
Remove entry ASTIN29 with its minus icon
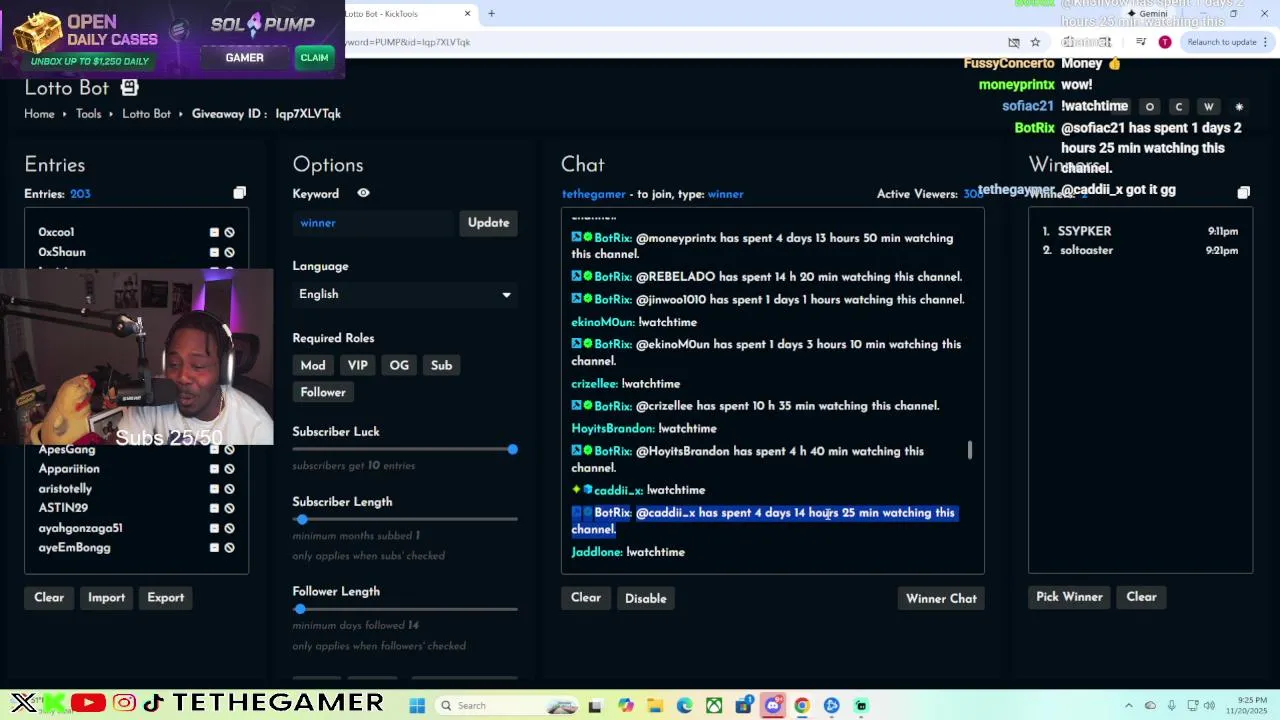click(x=214, y=508)
